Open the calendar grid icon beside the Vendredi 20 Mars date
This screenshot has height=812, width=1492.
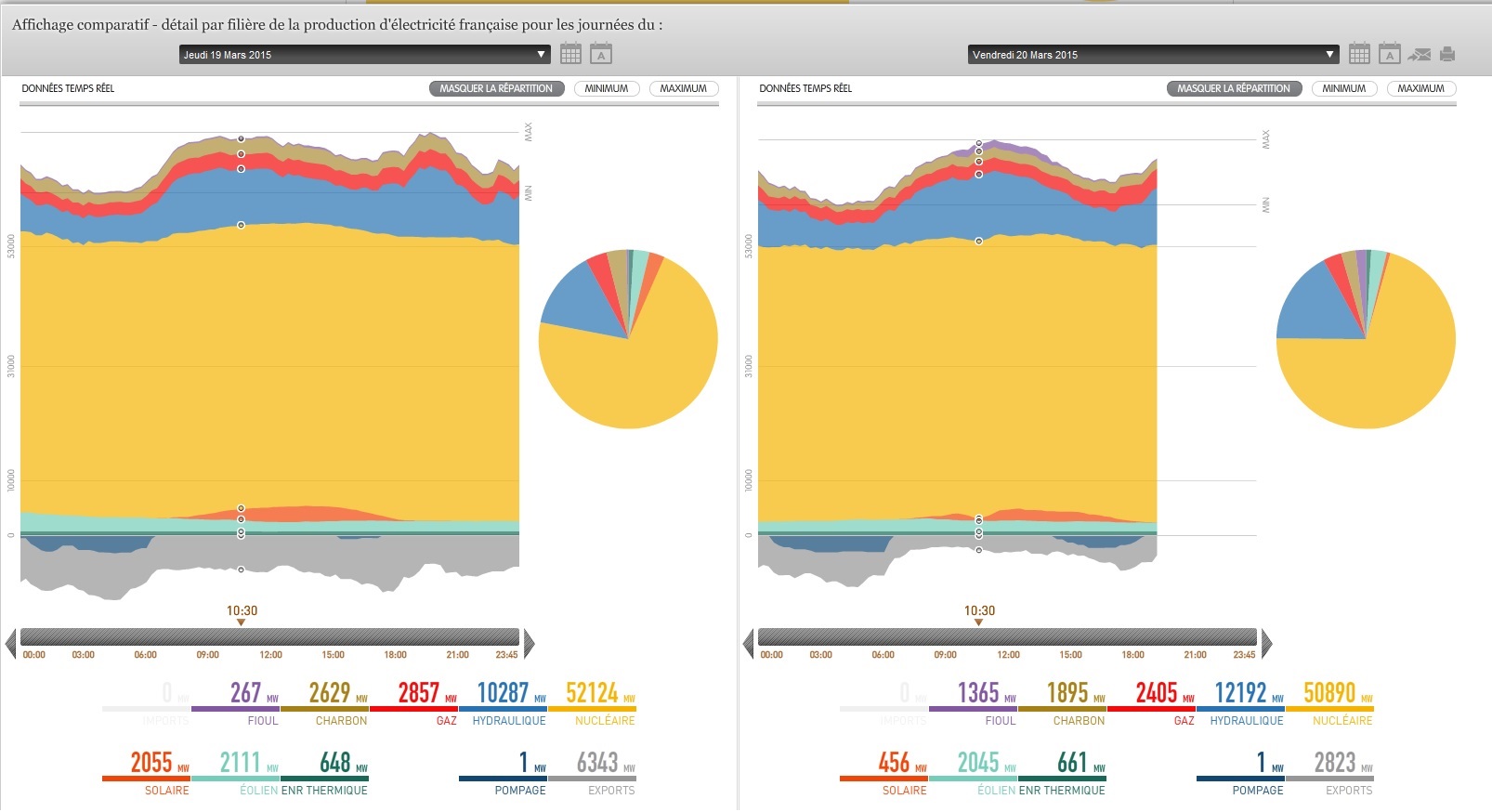click(x=1359, y=54)
